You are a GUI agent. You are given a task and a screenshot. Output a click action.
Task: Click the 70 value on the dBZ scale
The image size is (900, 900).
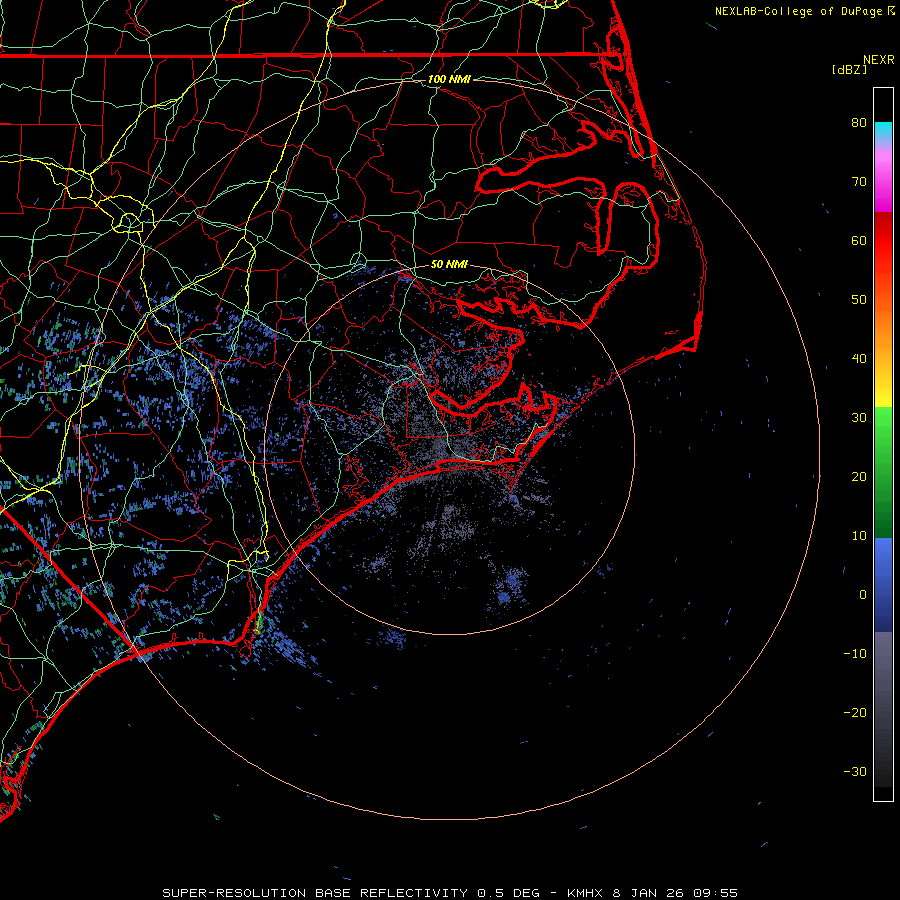coord(859,181)
